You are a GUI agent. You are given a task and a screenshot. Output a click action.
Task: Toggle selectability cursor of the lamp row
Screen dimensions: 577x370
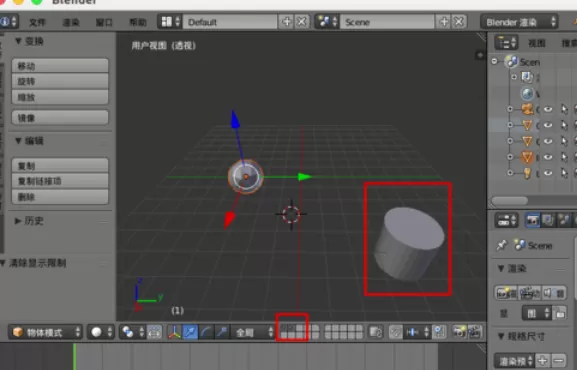(x=564, y=173)
